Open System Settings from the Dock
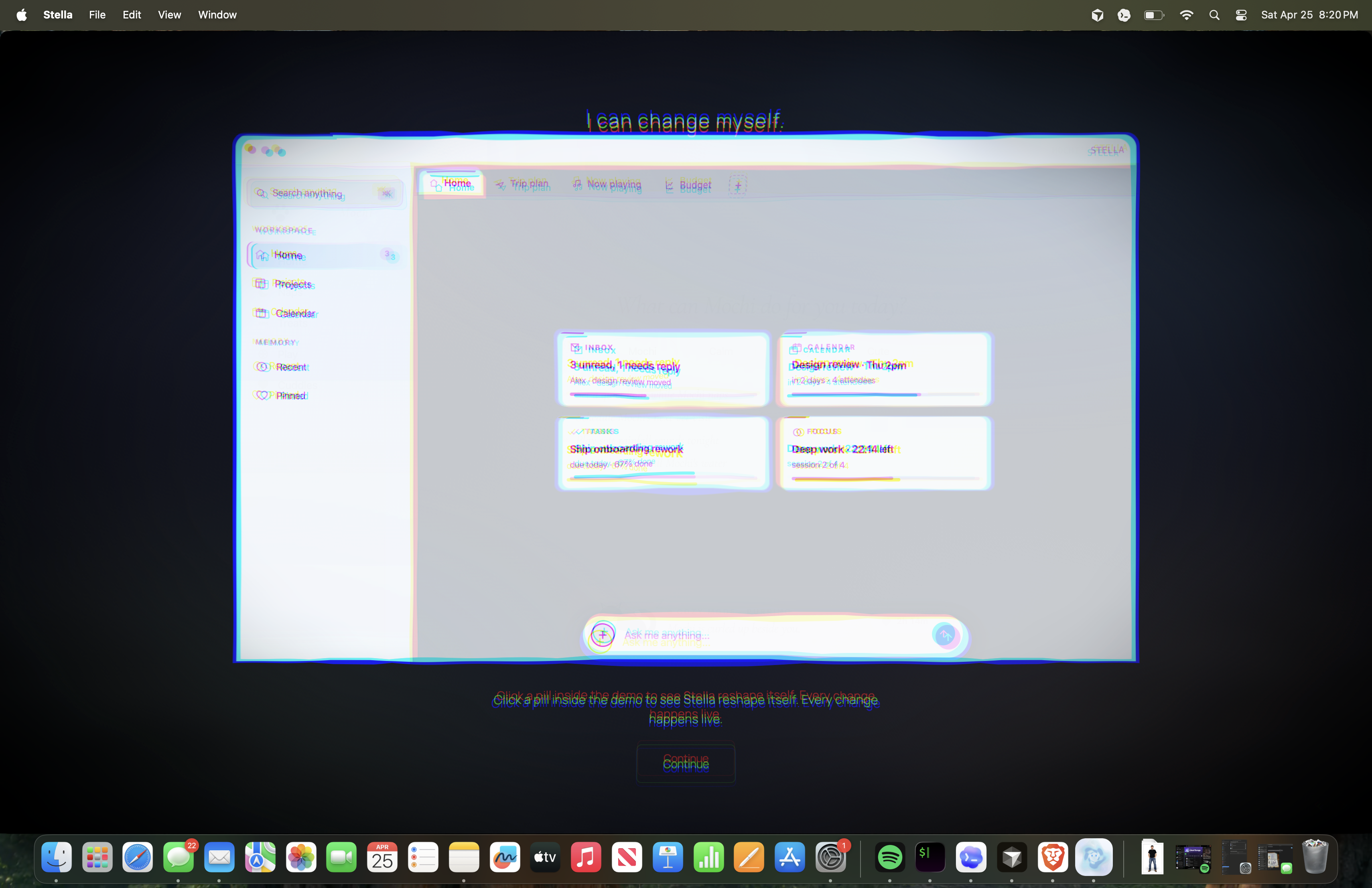Image resolution: width=1372 pixels, height=888 pixels. 831,857
